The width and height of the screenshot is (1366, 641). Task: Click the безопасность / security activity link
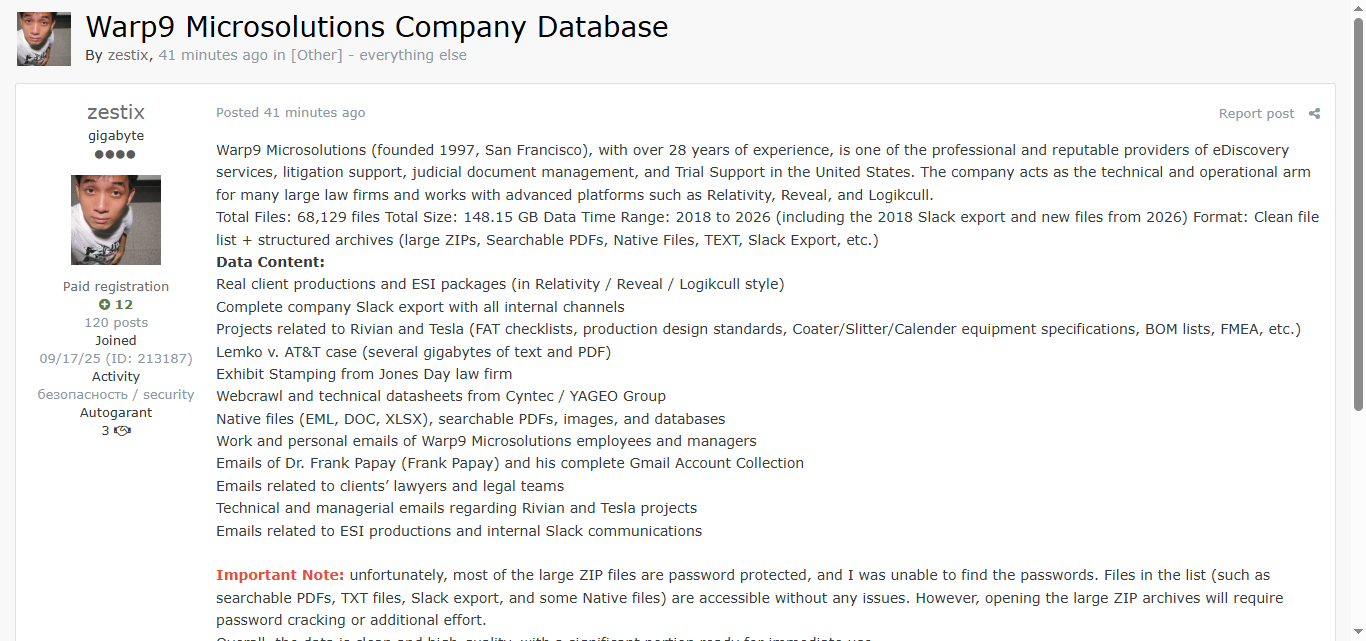coord(116,395)
